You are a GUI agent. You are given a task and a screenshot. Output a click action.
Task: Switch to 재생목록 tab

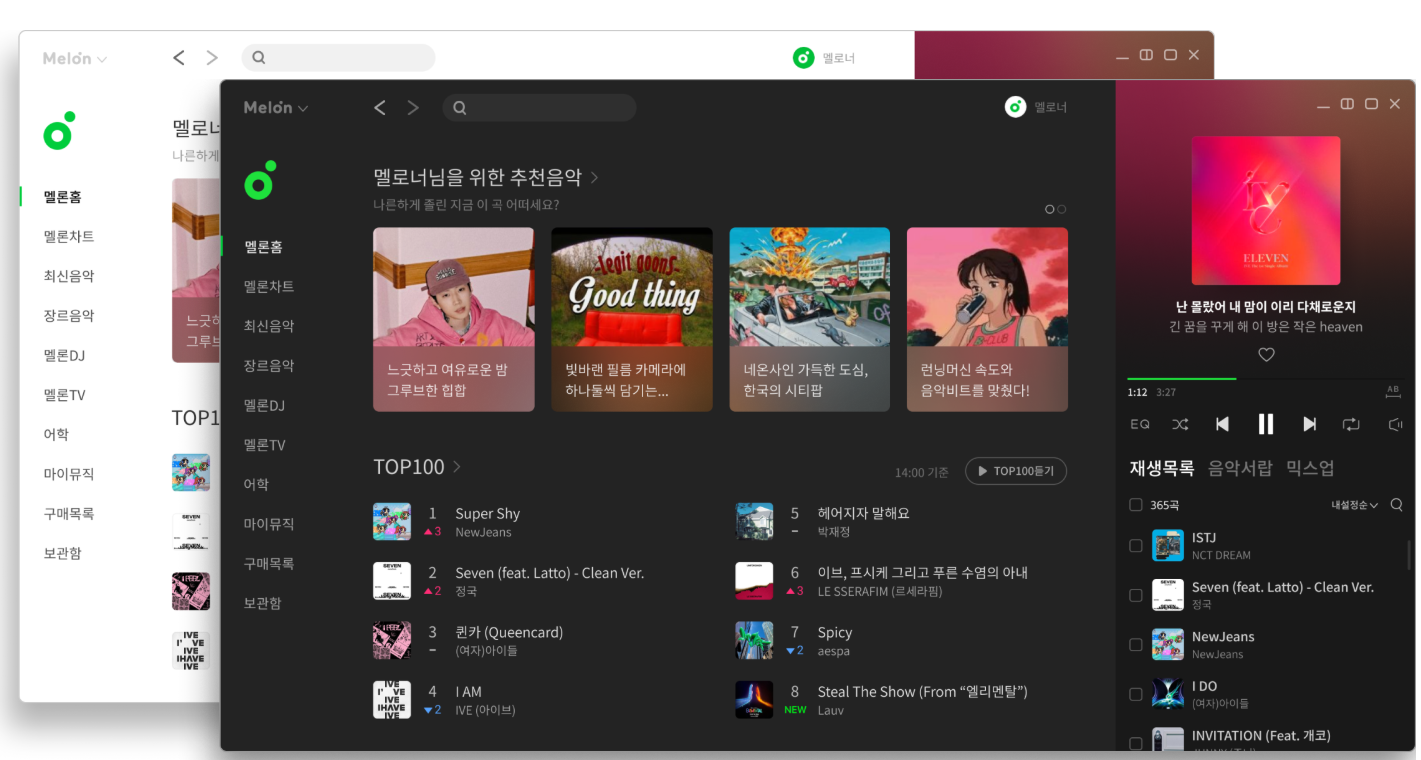pyautogui.click(x=1162, y=468)
